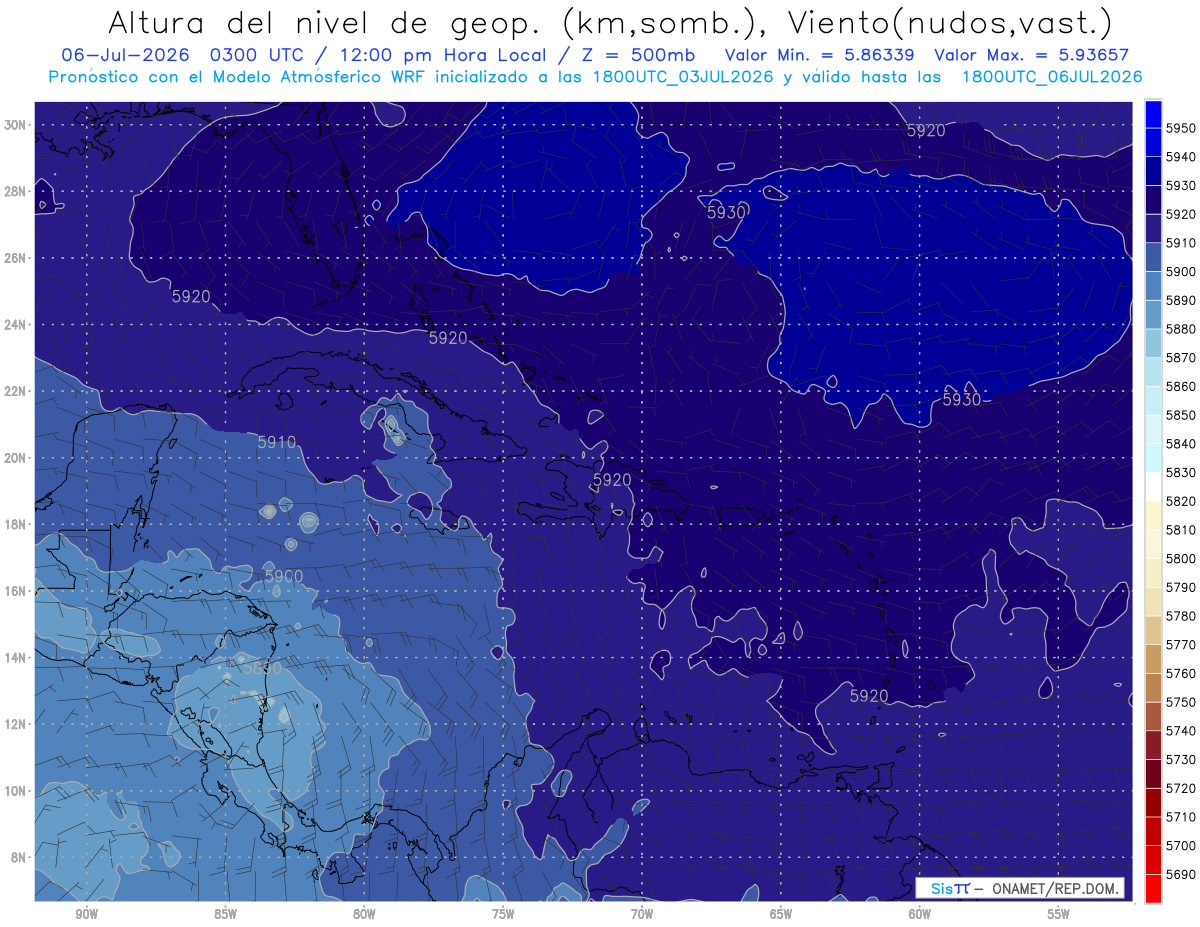
Task: Click the 10N latitude axis label
Action: [15, 791]
